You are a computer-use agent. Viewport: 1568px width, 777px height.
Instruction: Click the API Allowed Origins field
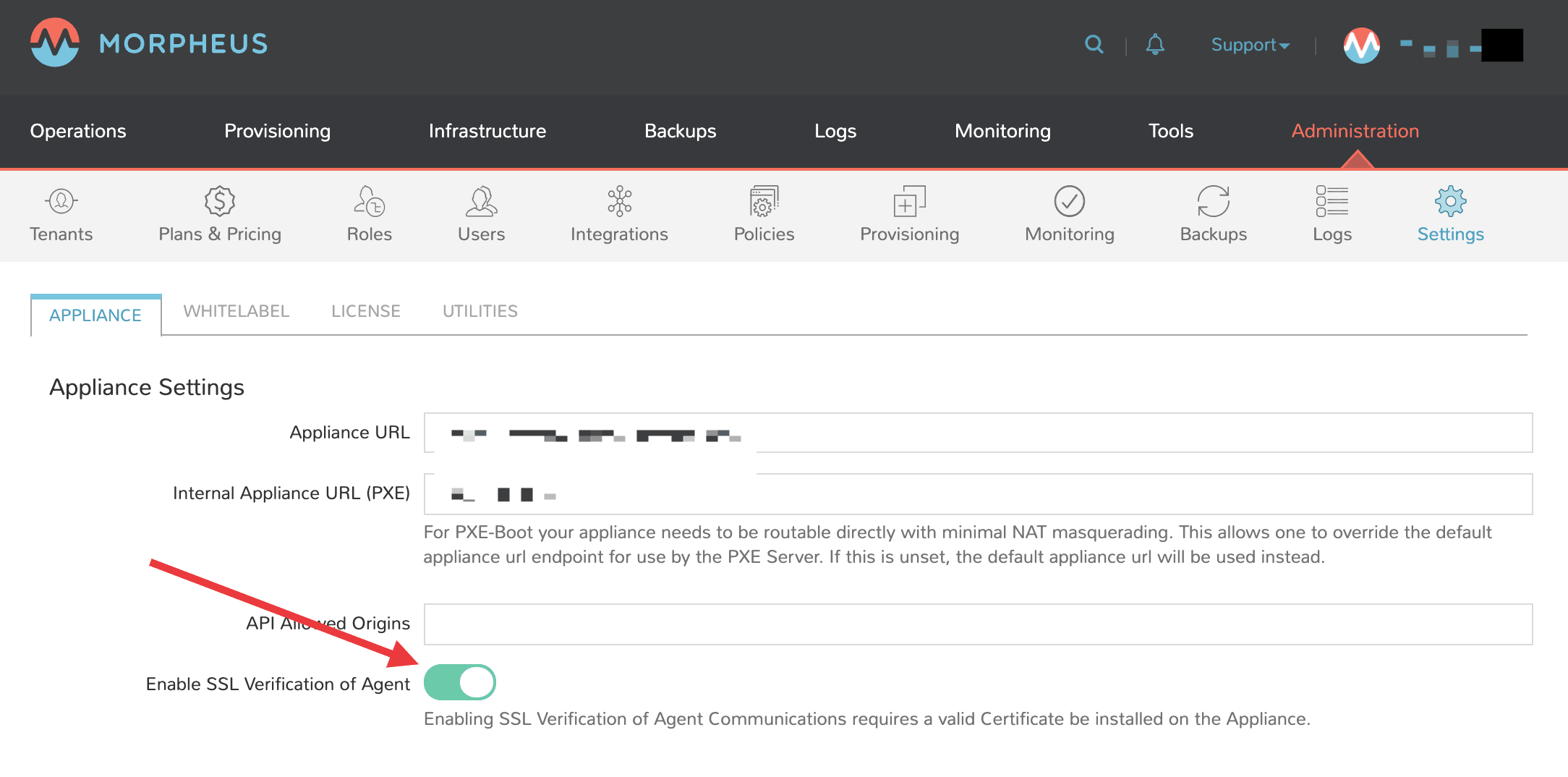tap(978, 624)
